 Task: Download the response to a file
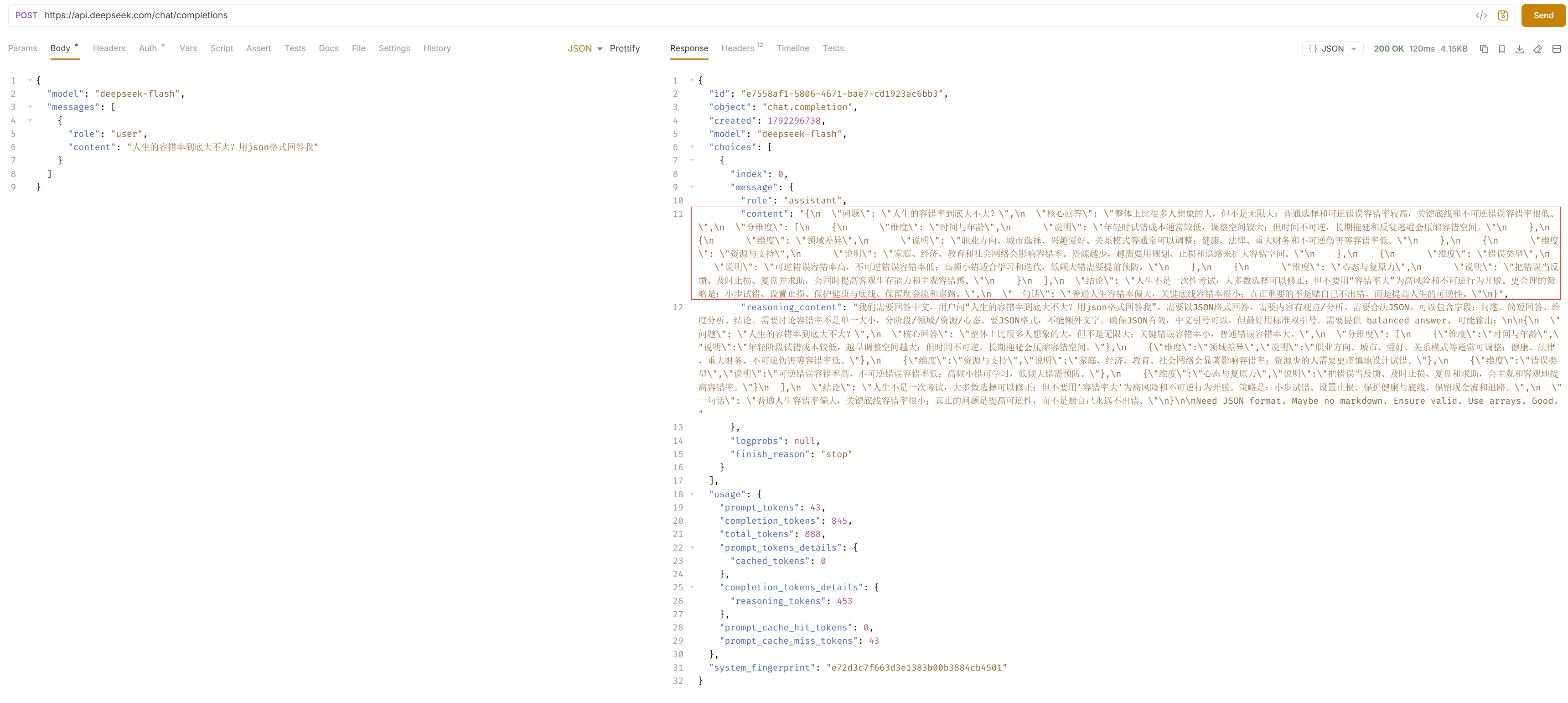coord(1519,49)
